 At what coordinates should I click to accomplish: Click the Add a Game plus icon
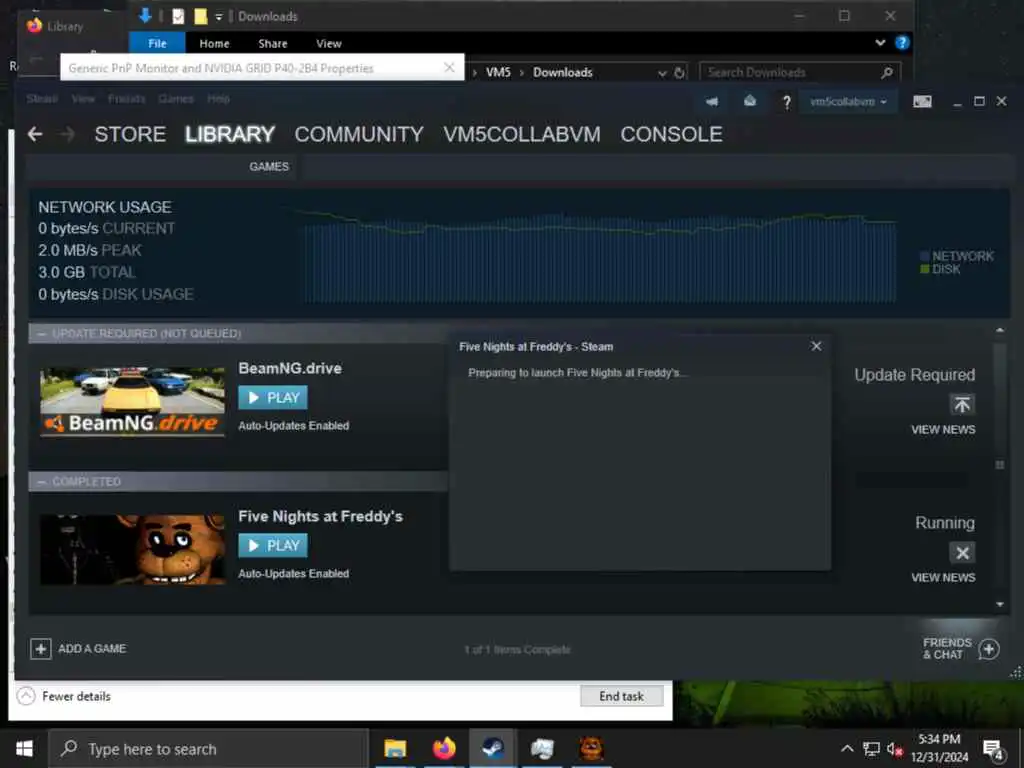click(40, 648)
